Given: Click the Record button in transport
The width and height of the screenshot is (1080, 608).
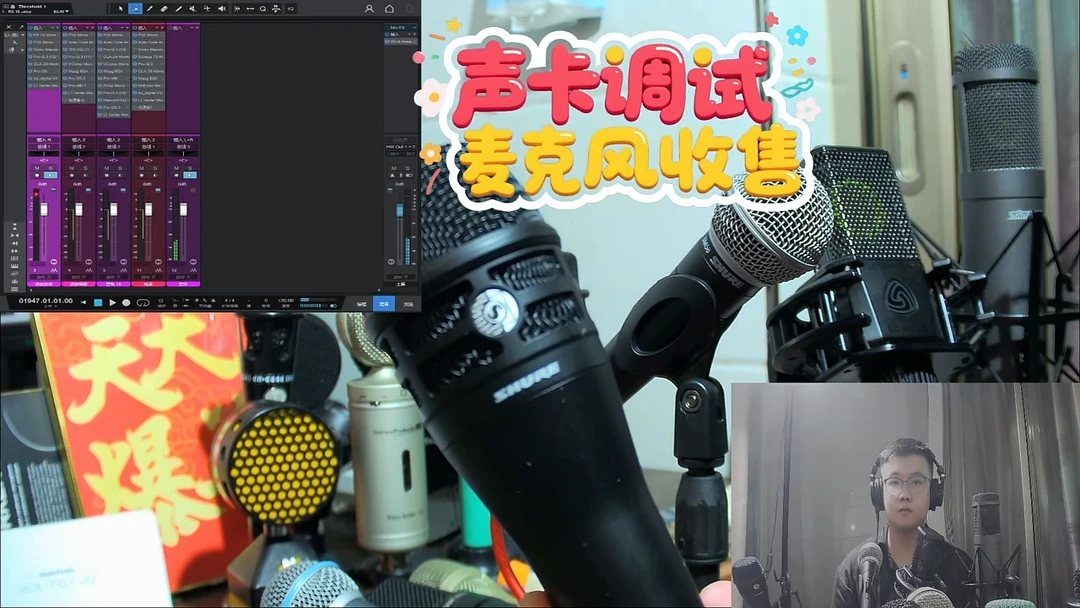Looking at the screenshot, I should 125,302.
